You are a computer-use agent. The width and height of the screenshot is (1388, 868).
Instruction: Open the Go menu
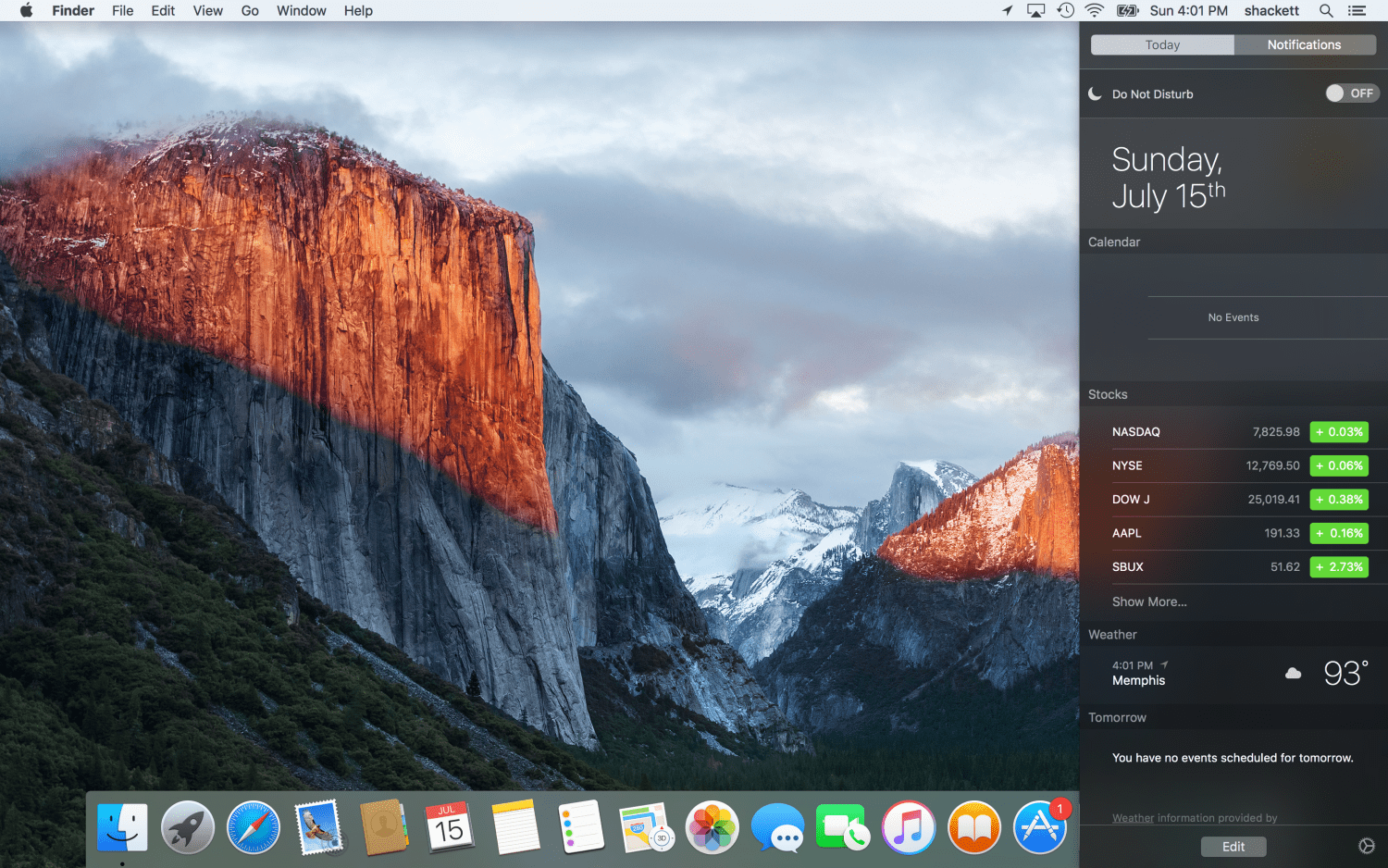(250, 10)
